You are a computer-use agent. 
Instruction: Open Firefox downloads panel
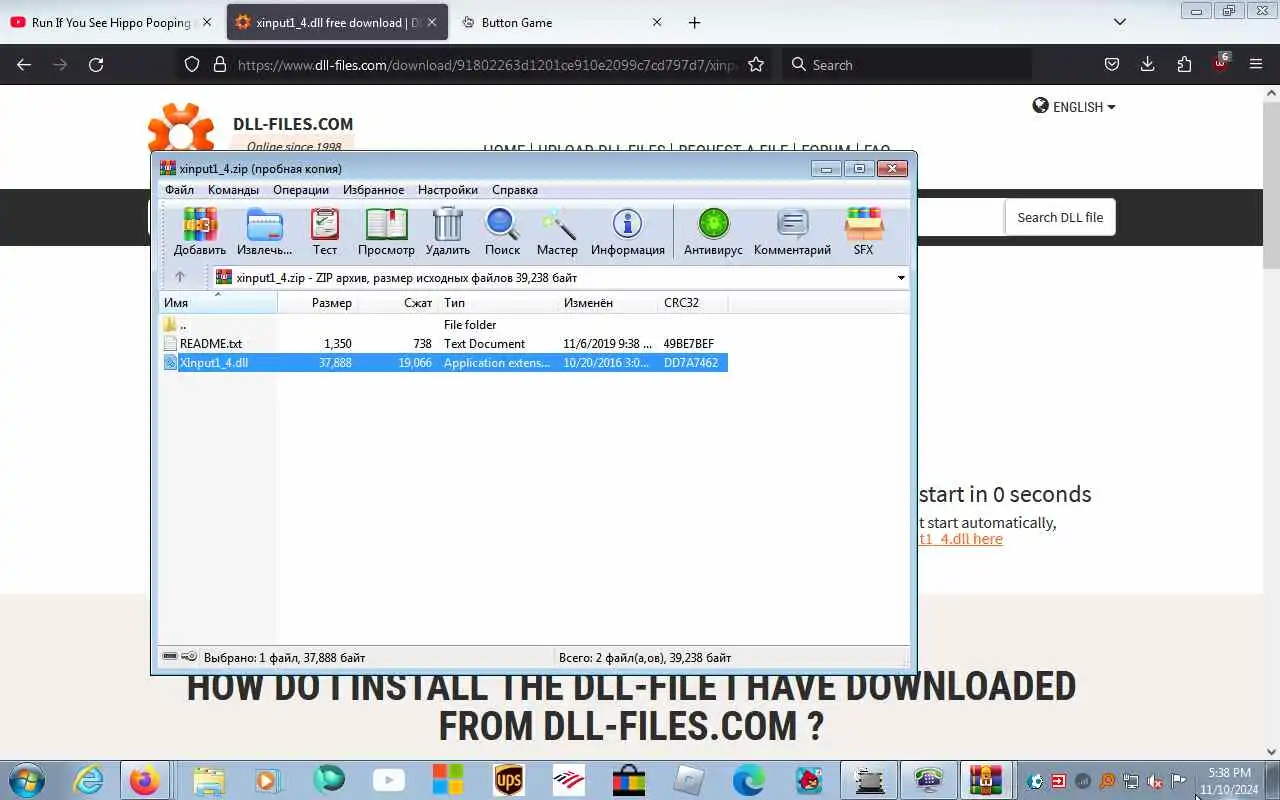(1148, 64)
